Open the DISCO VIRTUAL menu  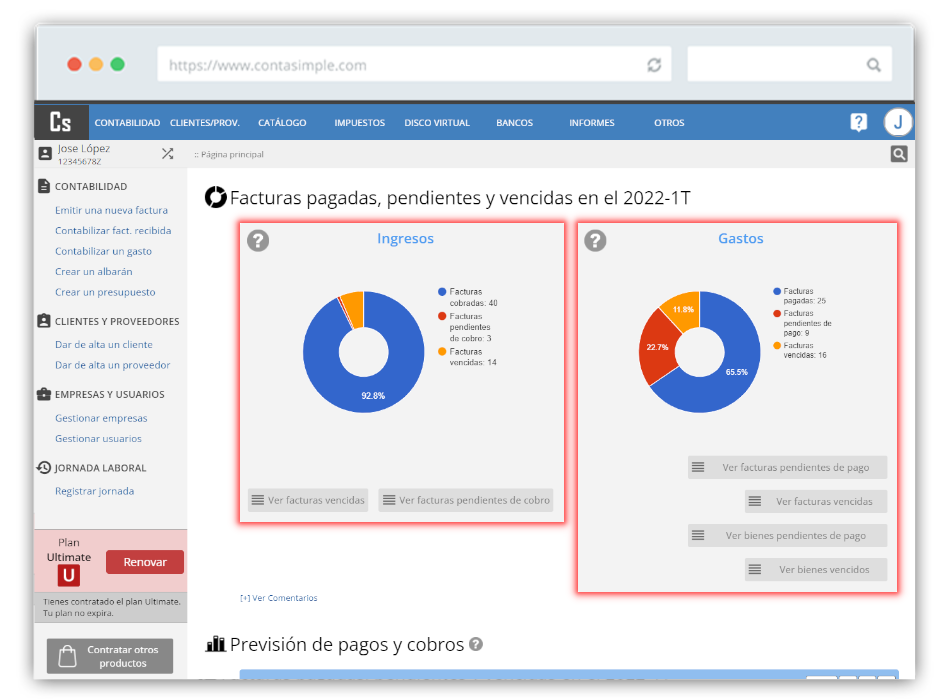[x=437, y=122]
